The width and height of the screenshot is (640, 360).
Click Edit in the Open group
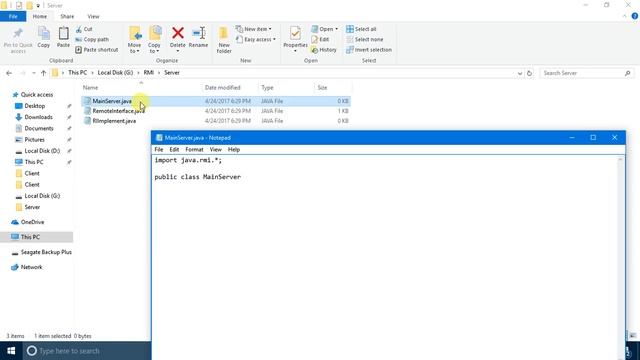click(320, 39)
